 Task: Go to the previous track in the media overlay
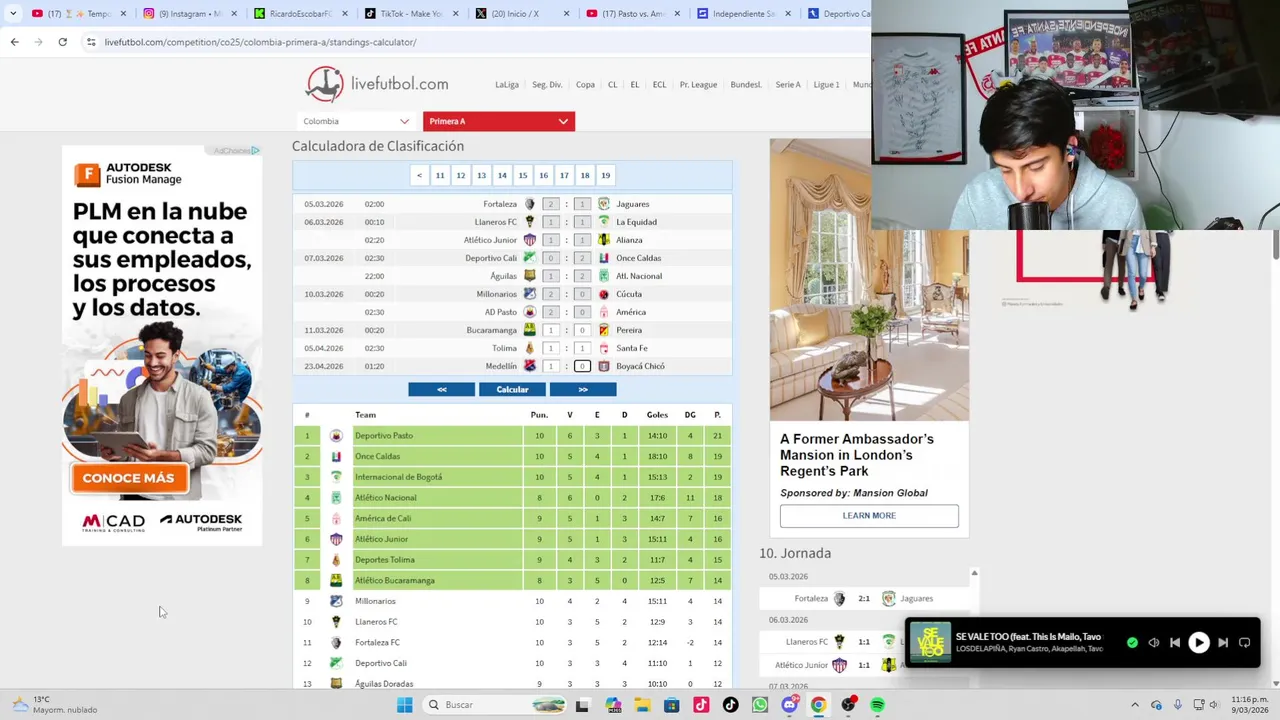click(1175, 643)
